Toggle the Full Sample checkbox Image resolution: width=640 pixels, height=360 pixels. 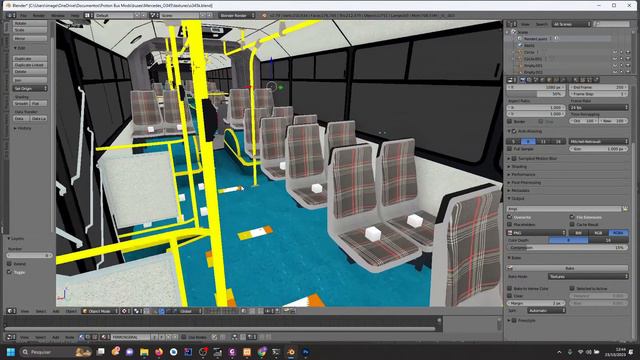(x=509, y=149)
